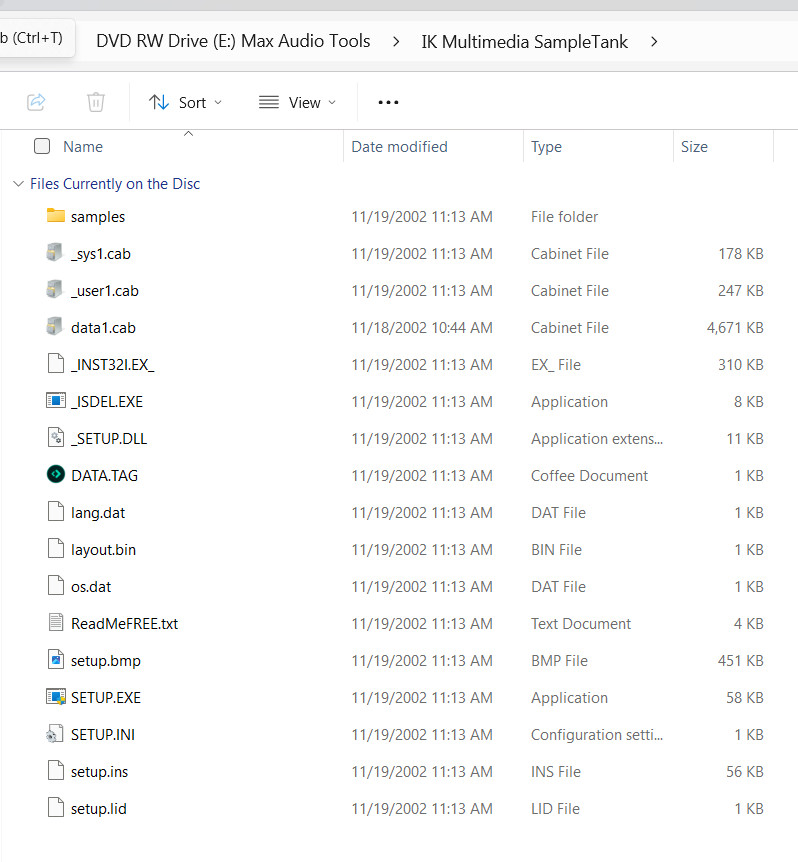This screenshot has height=862, width=798.
Task: Click the _INST32I.EX_ file name
Action: pos(113,365)
